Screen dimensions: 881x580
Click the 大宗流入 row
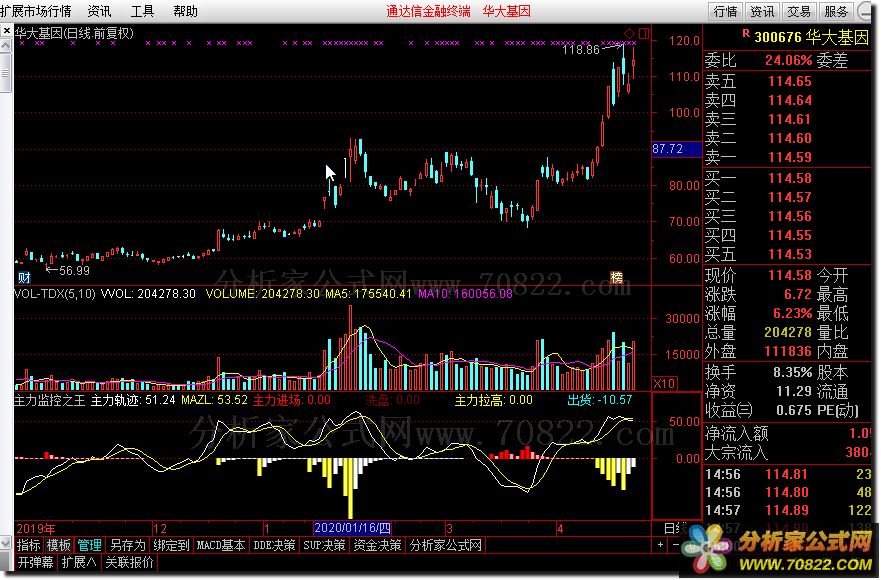(x=788, y=452)
